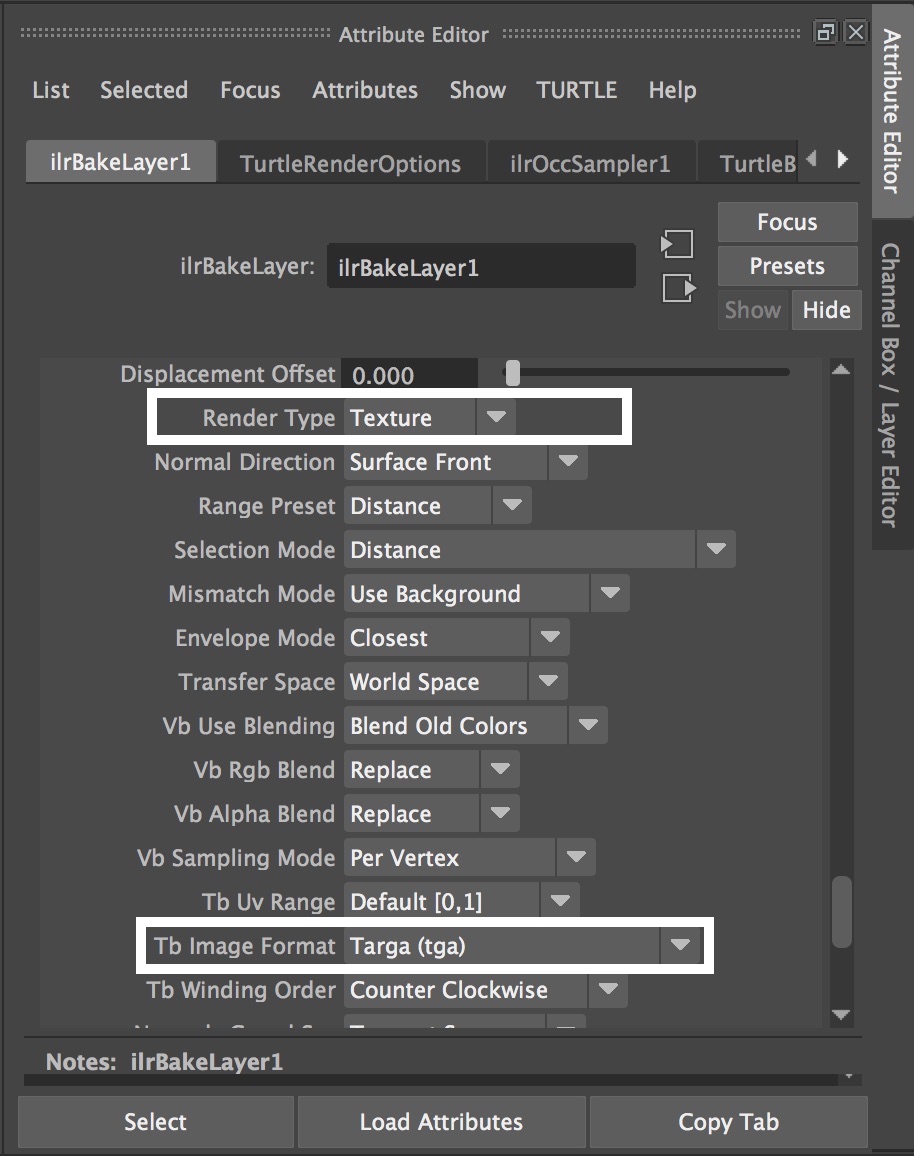
Task: Open the Show menu
Action: tap(478, 90)
